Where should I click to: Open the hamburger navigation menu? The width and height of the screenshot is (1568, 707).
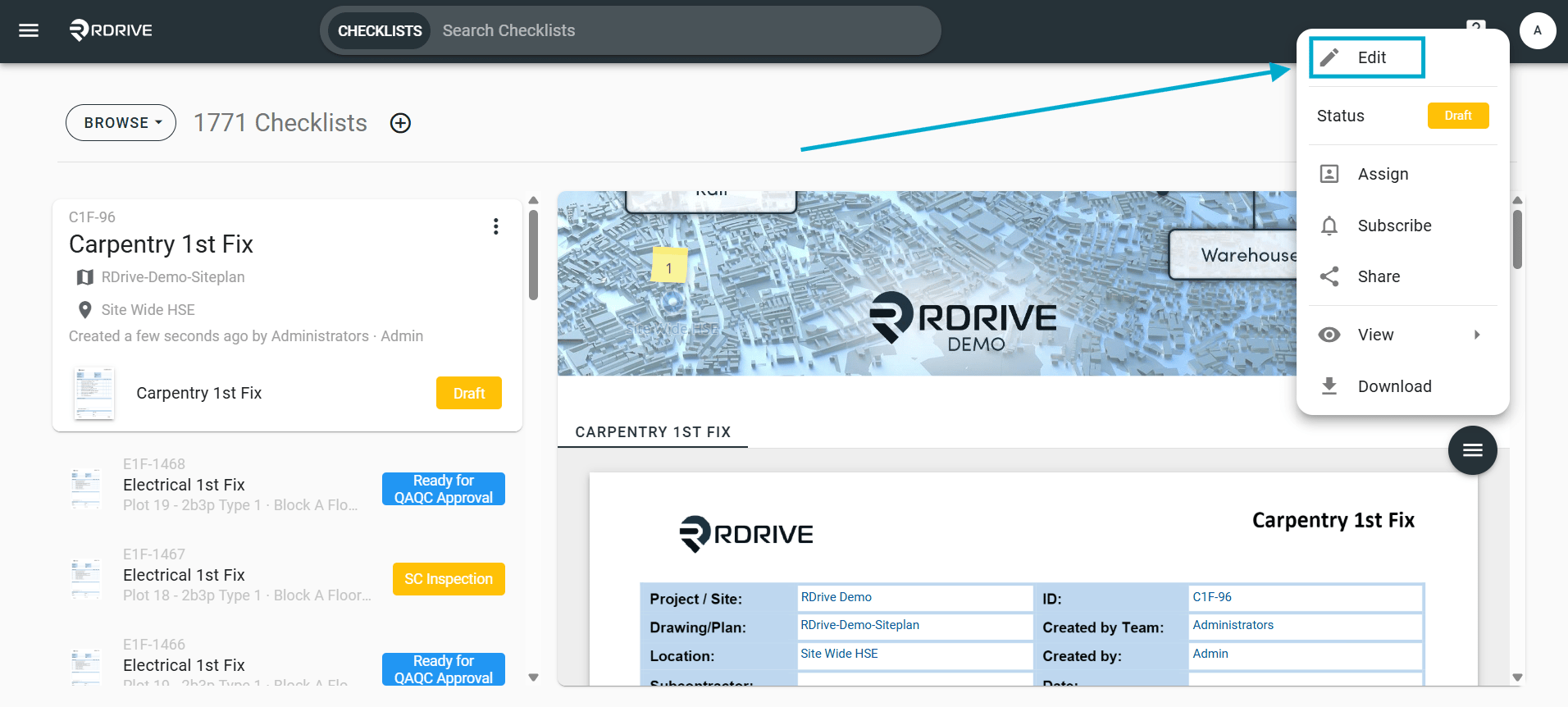[x=29, y=30]
